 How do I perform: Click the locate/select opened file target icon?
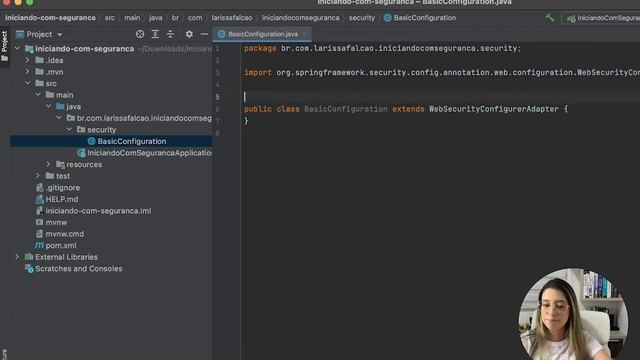point(140,34)
